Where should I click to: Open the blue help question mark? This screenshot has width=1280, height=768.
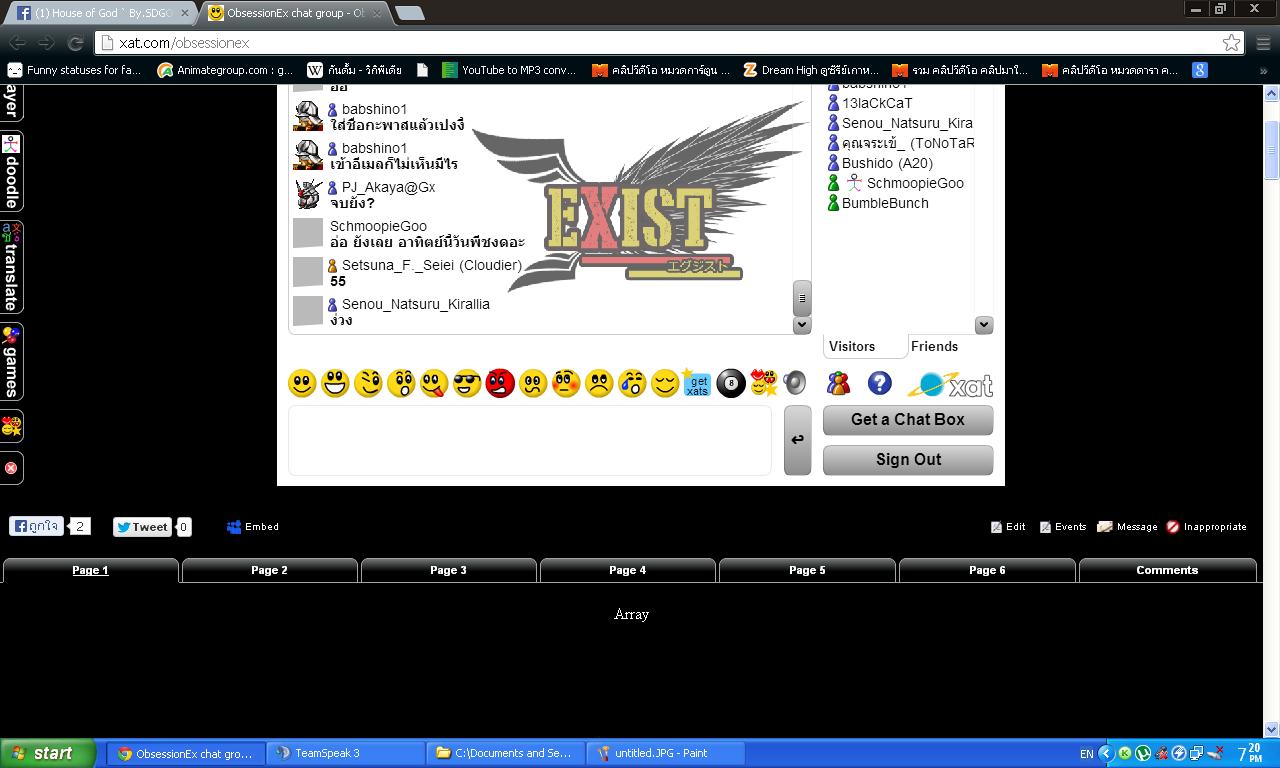coord(879,383)
